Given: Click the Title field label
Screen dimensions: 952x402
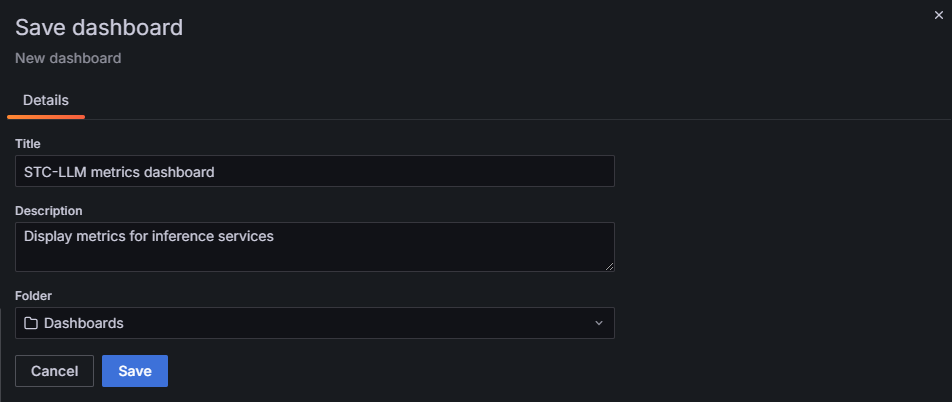Looking at the screenshot, I should pos(27,144).
